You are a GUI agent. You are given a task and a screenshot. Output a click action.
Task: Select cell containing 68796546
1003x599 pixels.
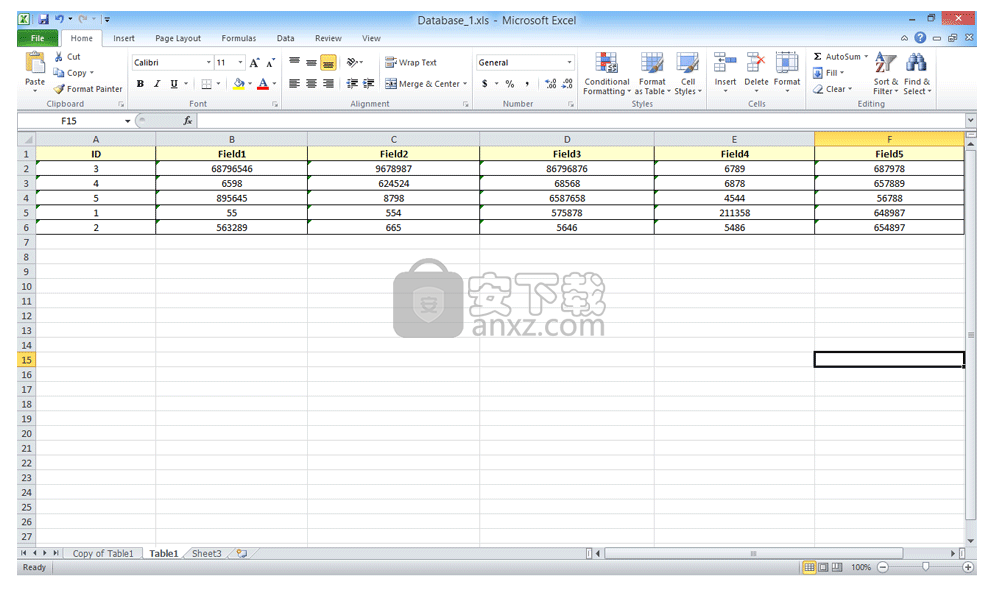[232, 169]
